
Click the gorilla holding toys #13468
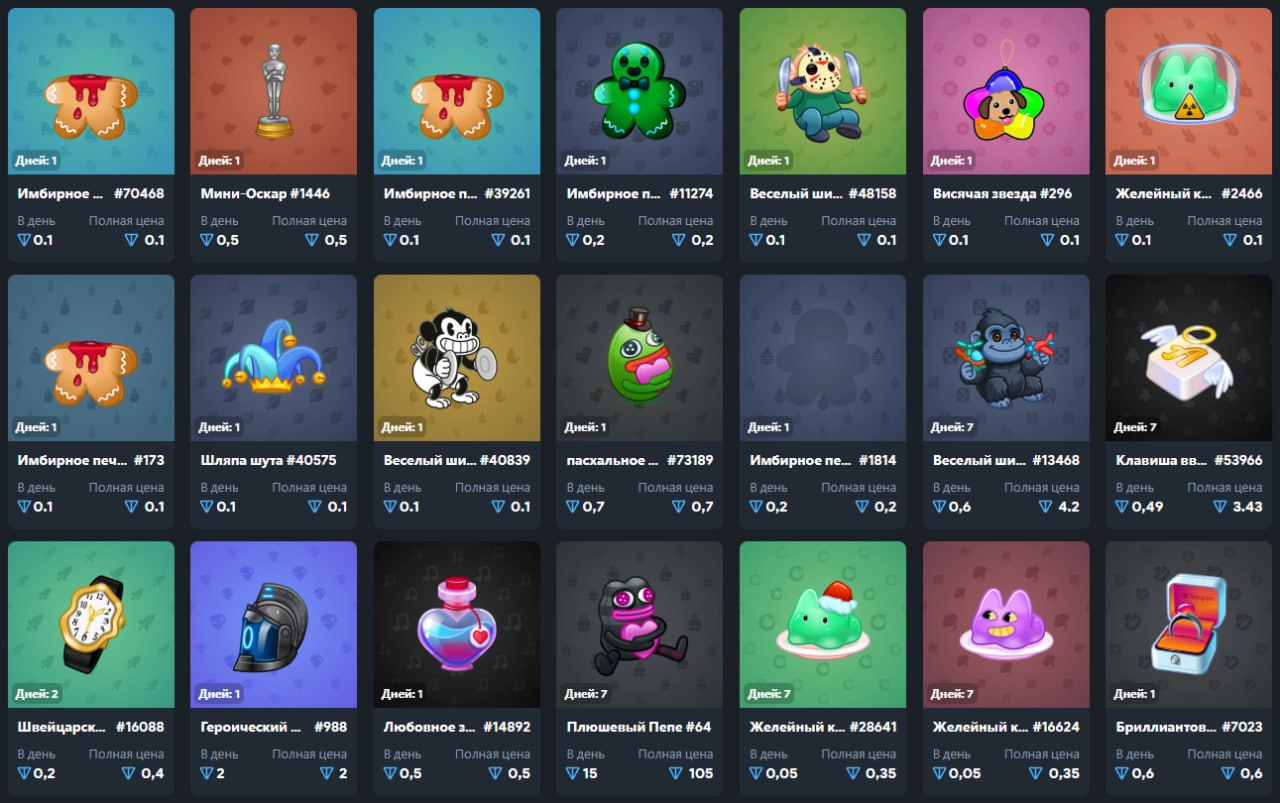[x=1006, y=358]
